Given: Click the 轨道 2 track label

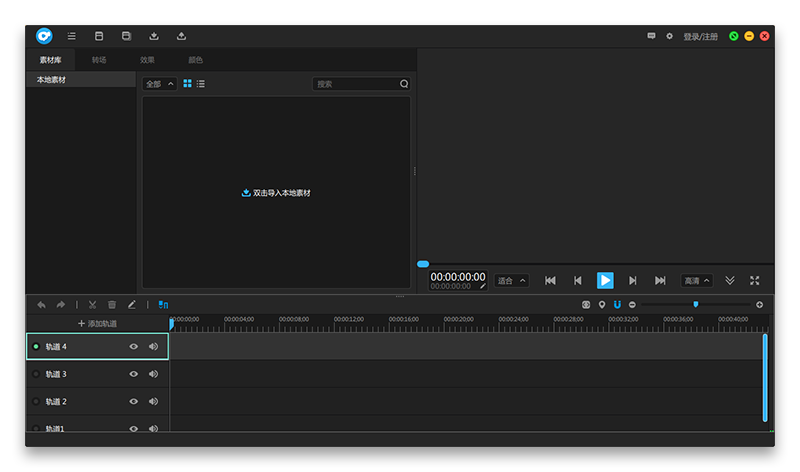Looking at the screenshot, I should click(56, 402).
